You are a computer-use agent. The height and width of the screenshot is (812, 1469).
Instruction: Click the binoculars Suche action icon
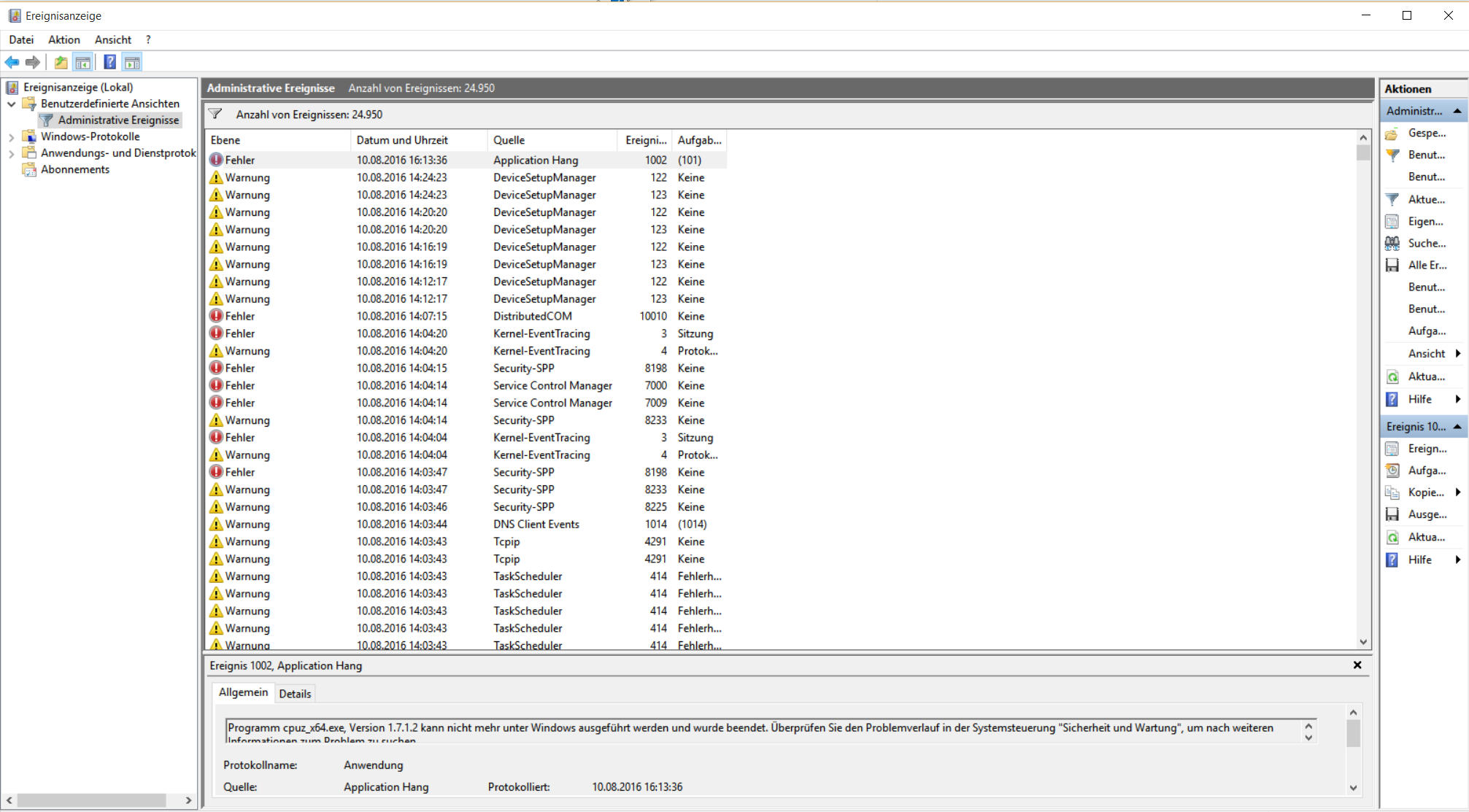pos(1392,243)
